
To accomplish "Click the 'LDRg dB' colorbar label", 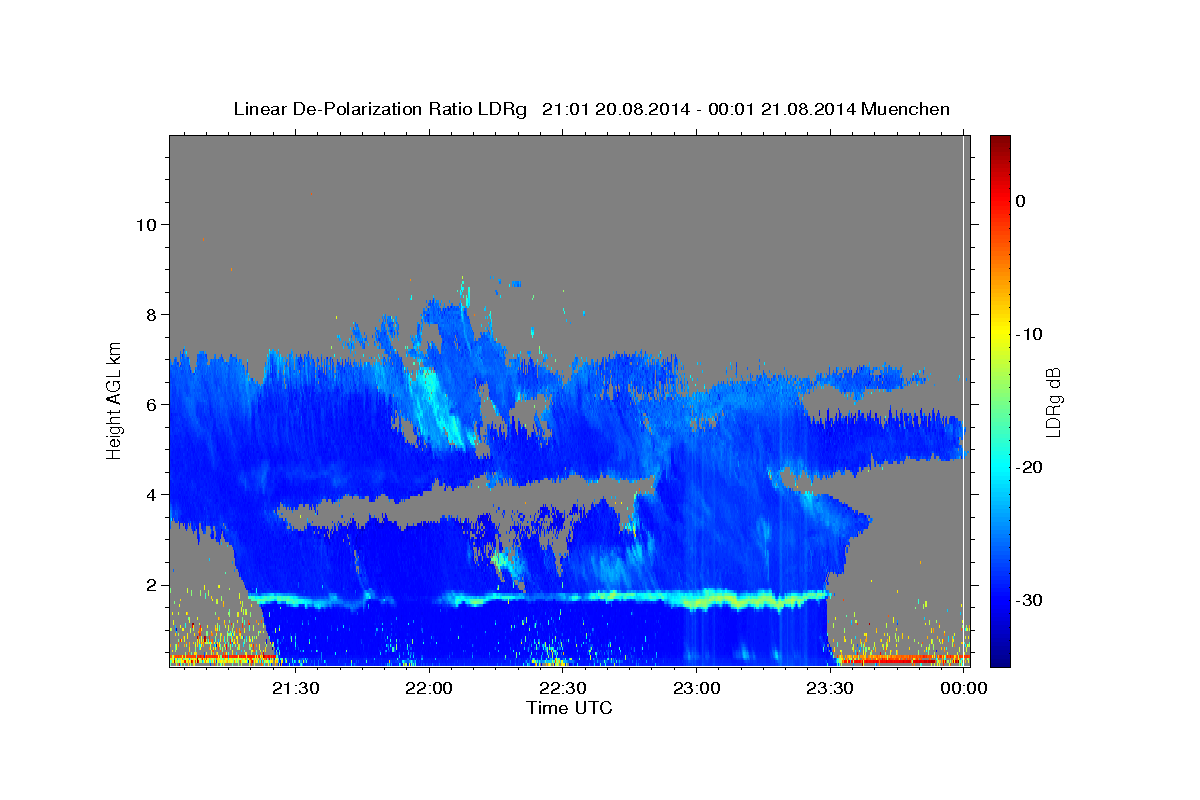I will [x=1052, y=402].
